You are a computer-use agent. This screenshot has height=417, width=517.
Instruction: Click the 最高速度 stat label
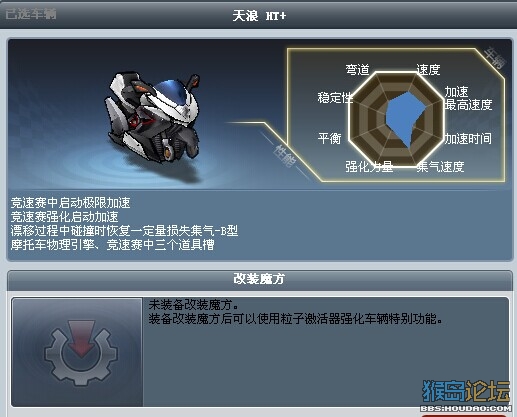(468, 105)
